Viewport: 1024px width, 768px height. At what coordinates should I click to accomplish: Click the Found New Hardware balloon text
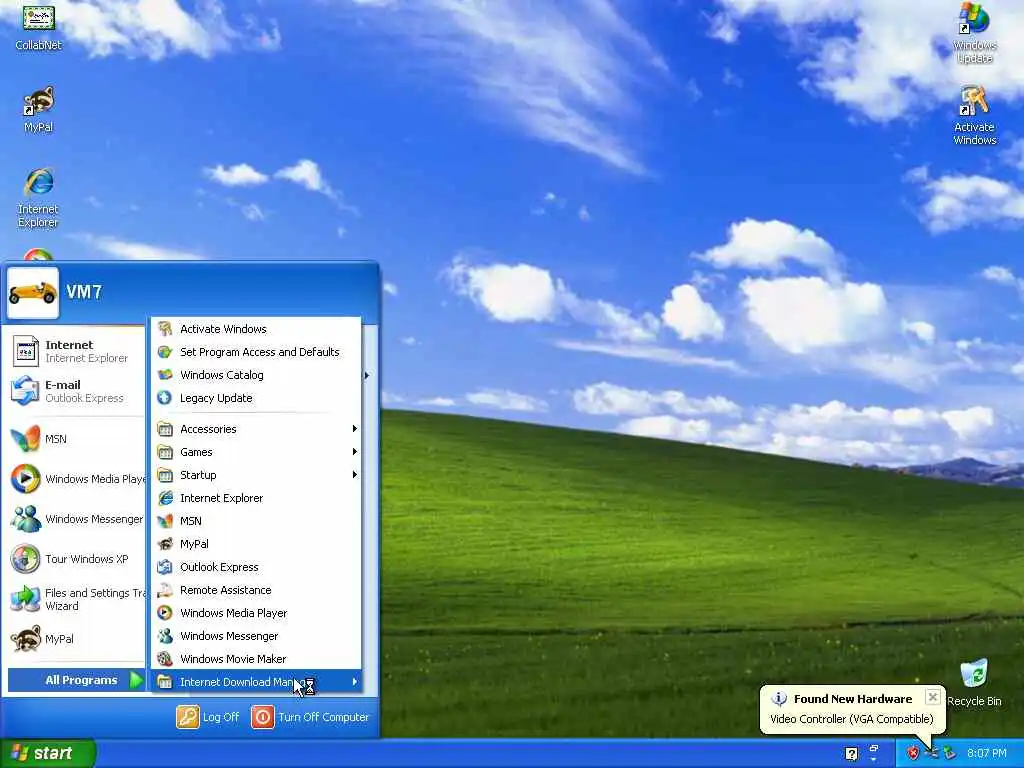click(x=852, y=719)
